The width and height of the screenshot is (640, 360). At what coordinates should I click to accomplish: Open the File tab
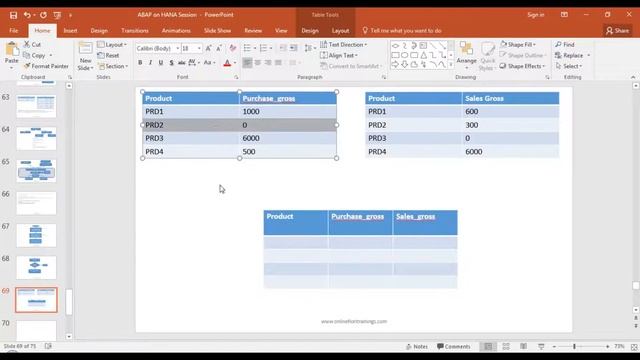click(x=13, y=31)
